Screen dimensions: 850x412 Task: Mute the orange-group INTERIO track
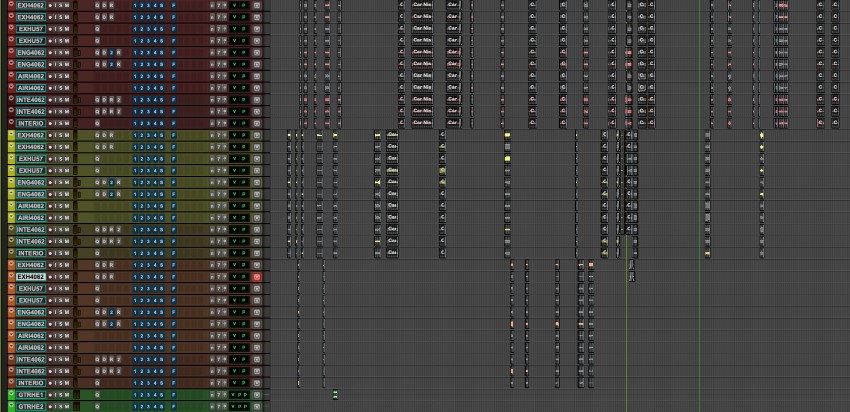pos(67,383)
